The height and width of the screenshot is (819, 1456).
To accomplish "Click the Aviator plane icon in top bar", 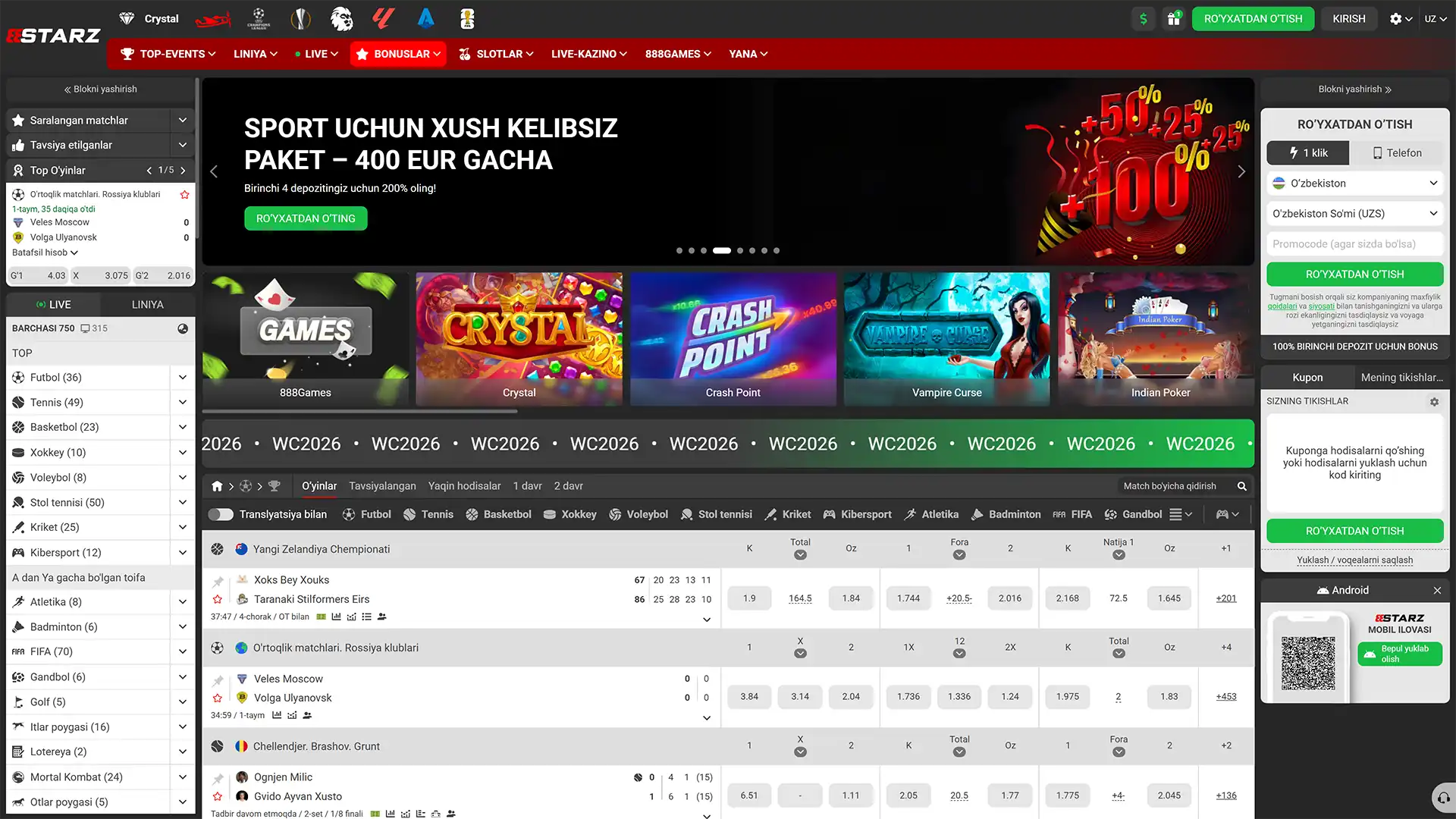I will [213, 19].
